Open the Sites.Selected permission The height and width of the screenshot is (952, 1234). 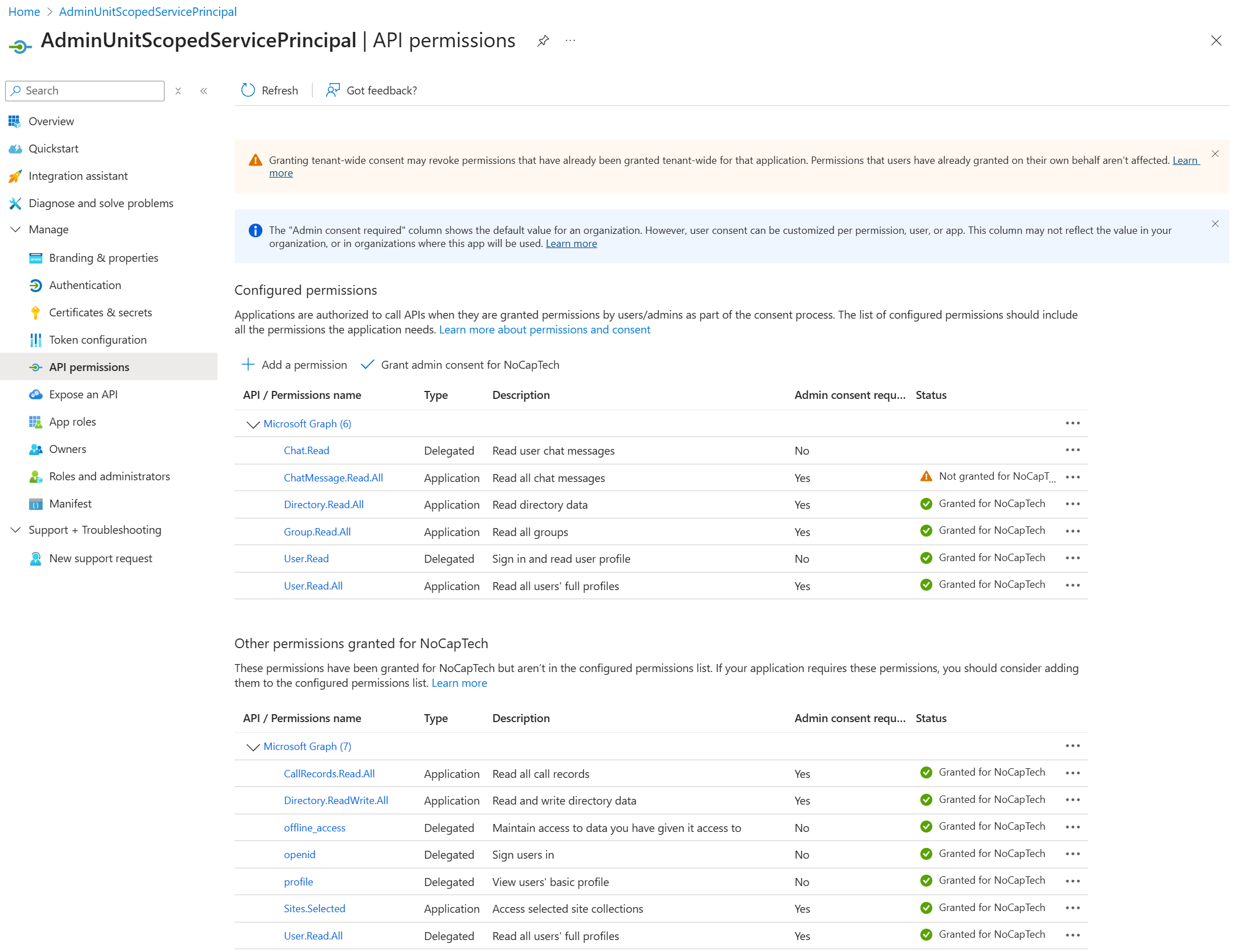[314, 909]
